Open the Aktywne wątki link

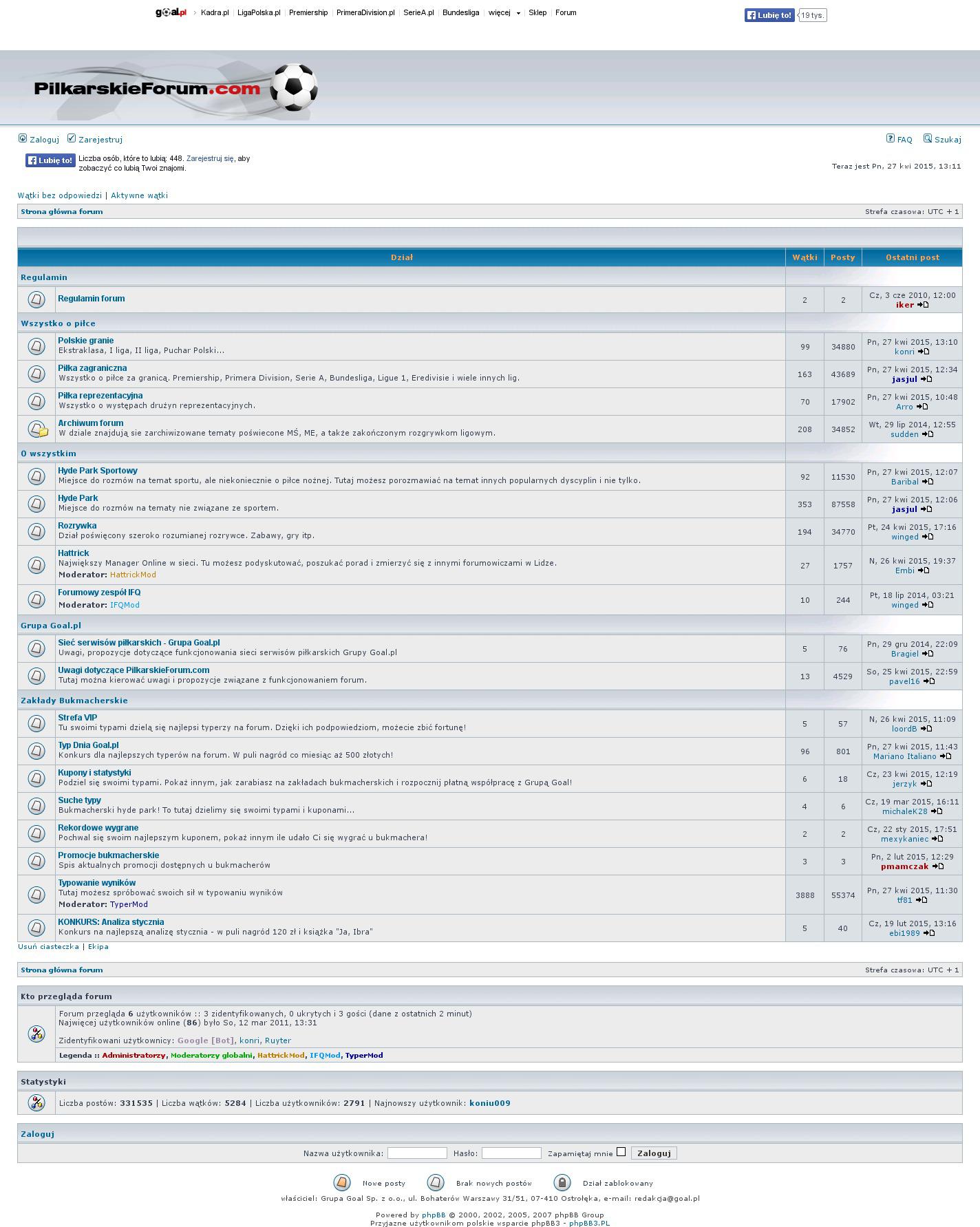[139, 195]
